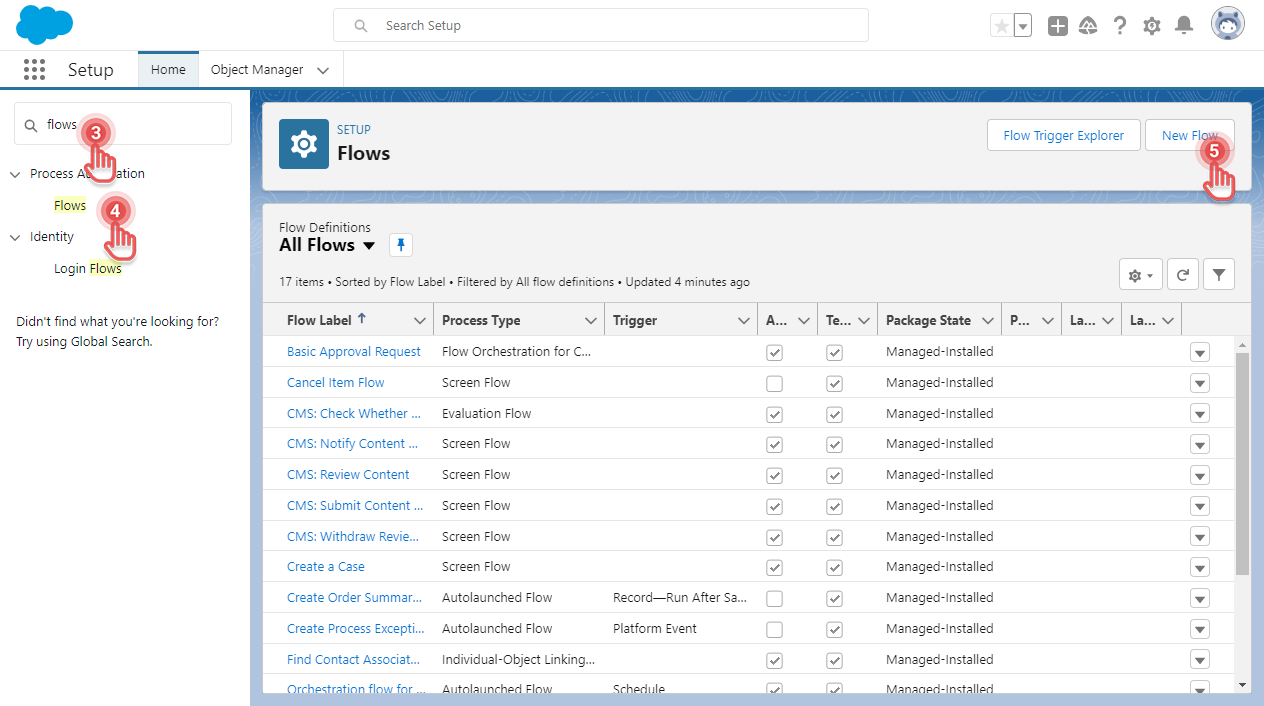The image size is (1264, 706).
Task: Open the Salesforce App Launcher grid
Action: (34, 69)
